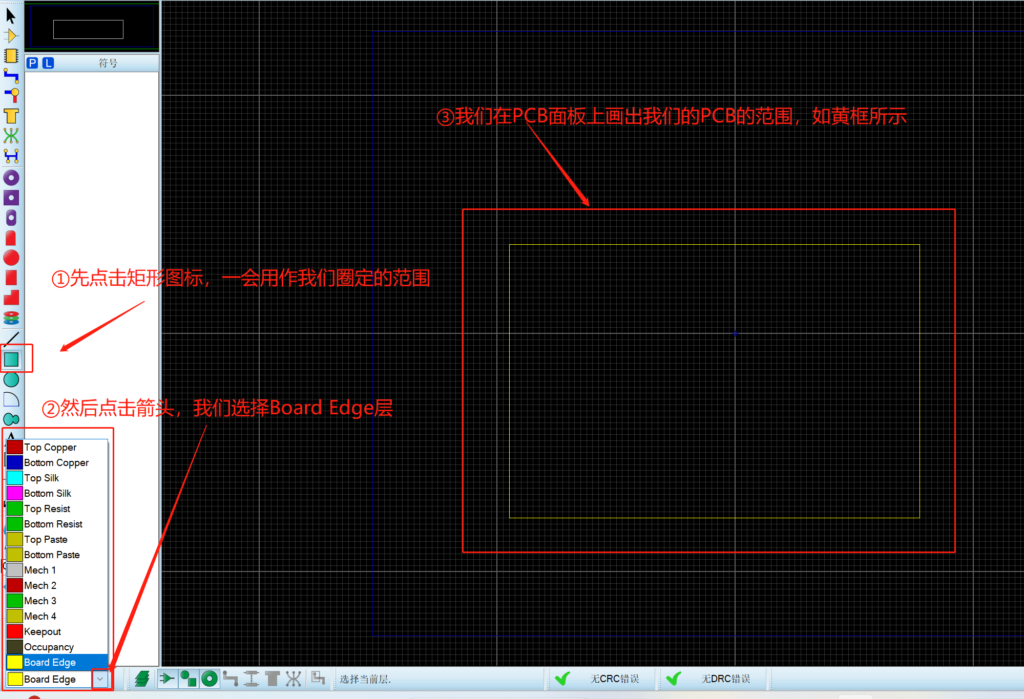
Task: Activate the green Ratsnest mode tool
Action: (x=11, y=136)
